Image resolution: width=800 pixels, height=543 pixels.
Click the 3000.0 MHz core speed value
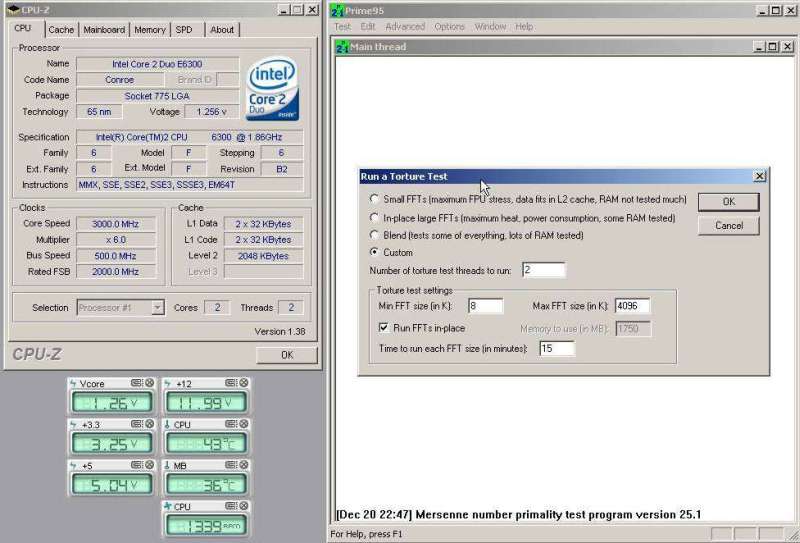[x=116, y=224]
